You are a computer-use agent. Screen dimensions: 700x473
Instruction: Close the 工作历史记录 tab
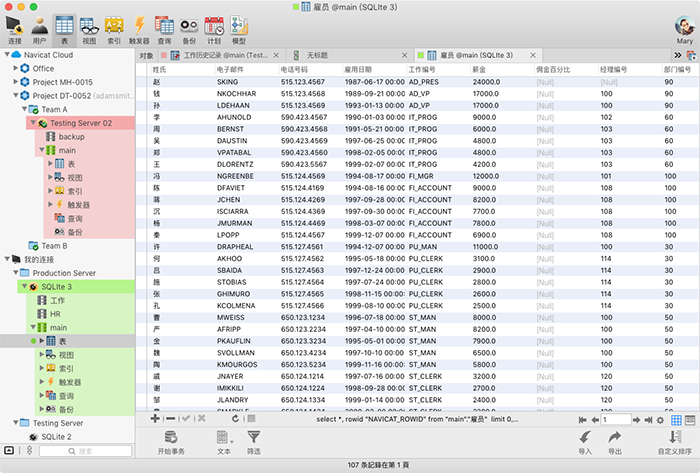pyautogui.click(x=276, y=55)
